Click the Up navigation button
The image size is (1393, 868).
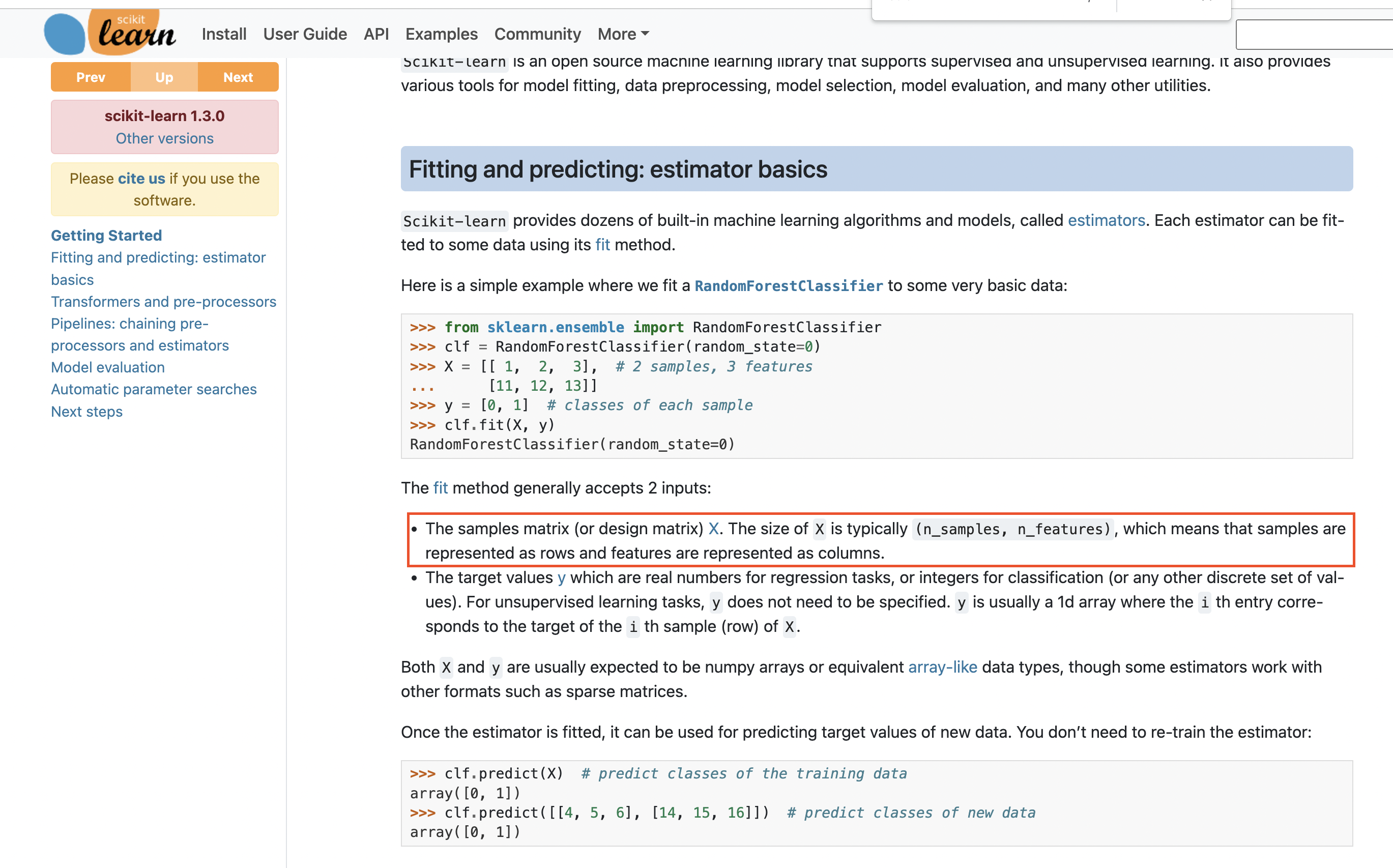point(164,77)
